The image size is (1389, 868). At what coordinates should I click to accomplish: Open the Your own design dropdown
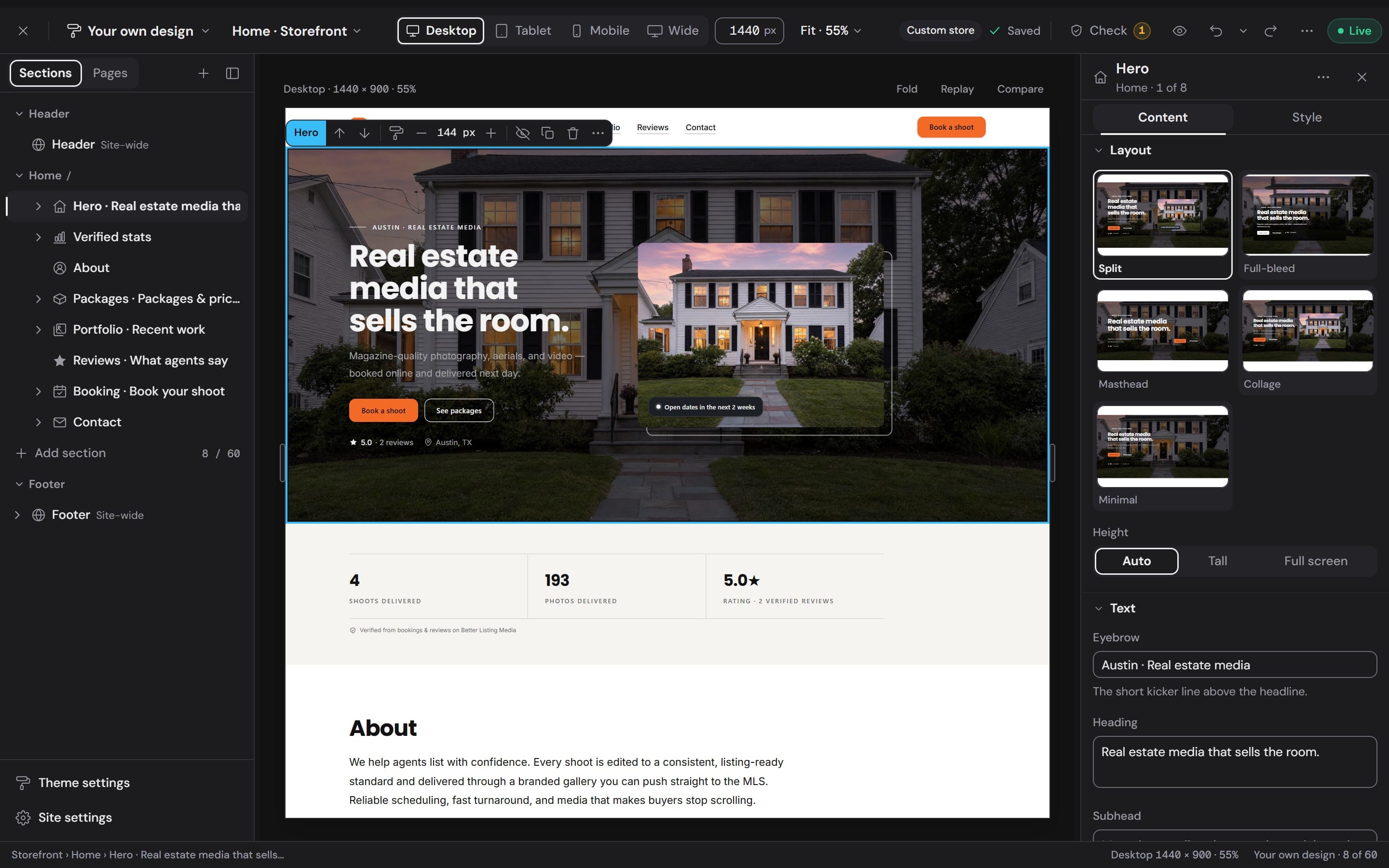tap(138, 30)
